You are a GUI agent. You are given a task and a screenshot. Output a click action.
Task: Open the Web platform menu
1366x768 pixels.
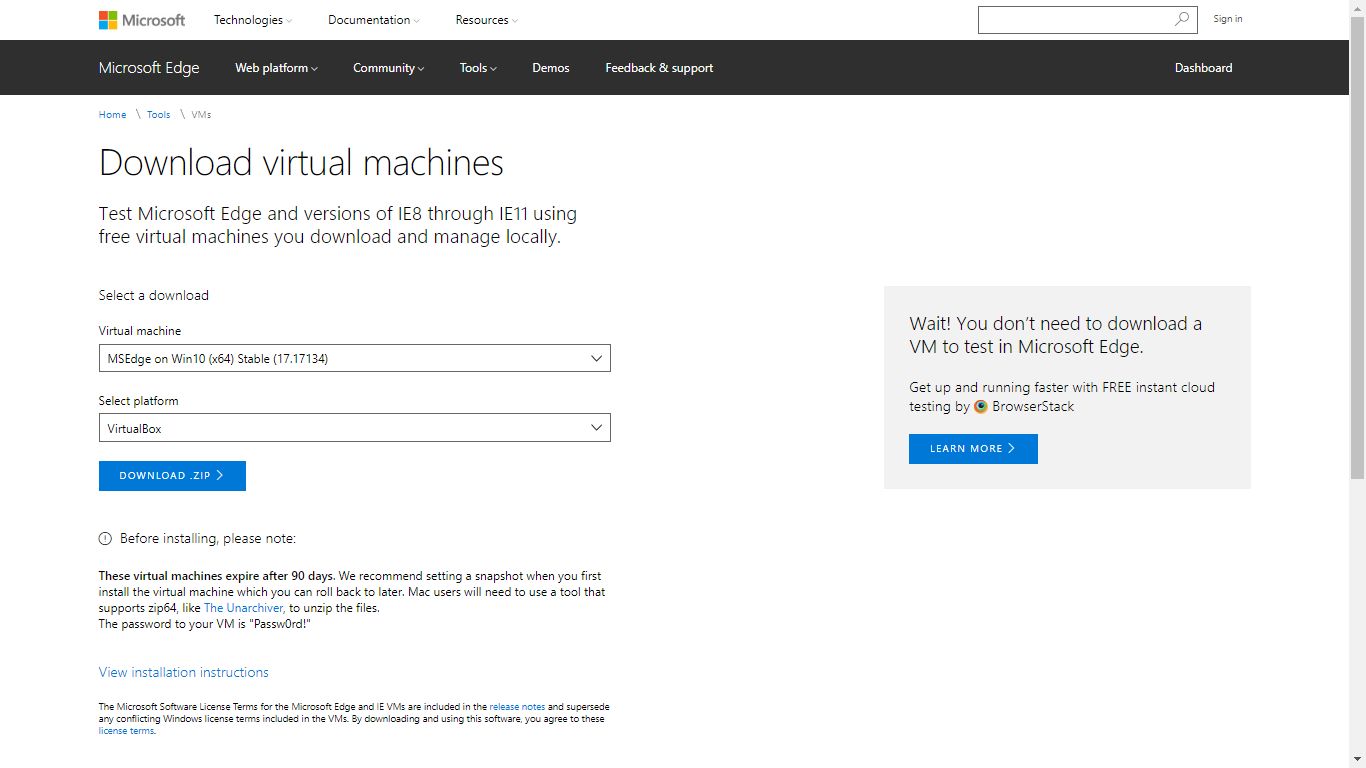click(276, 68)
